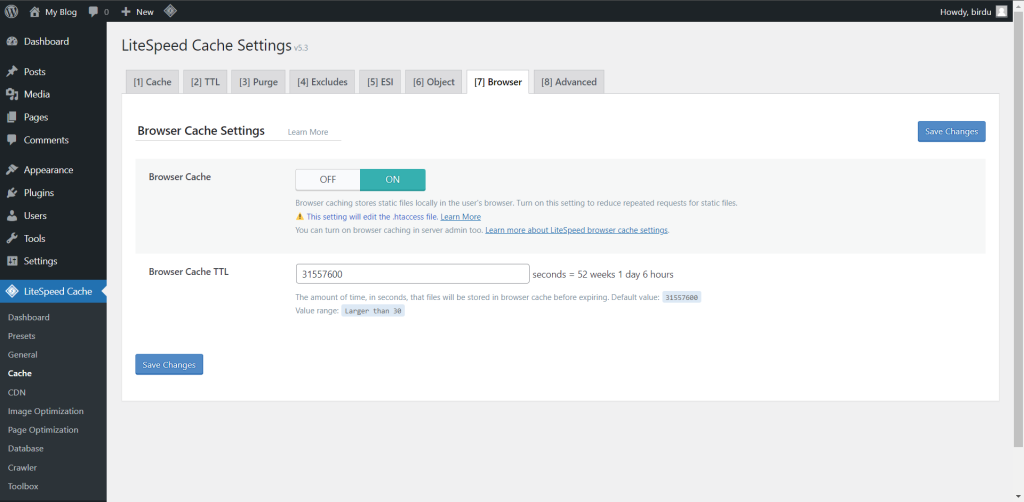The height and width of the screenshot is (502, 1024).
Task: Open Learn More beside Browser Cache Settings
Action: pos(308,132)
